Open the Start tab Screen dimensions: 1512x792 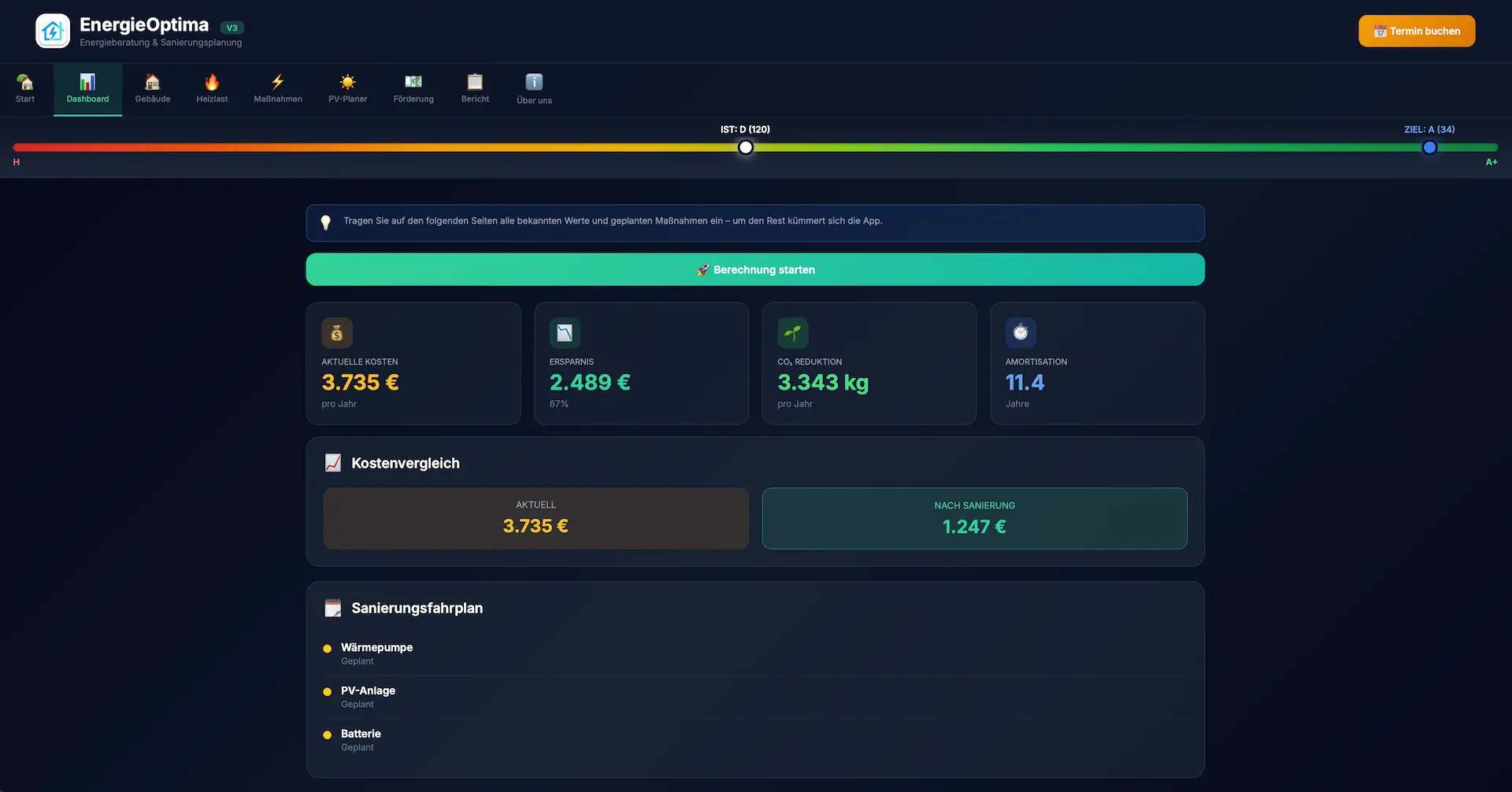pos(25,88)
